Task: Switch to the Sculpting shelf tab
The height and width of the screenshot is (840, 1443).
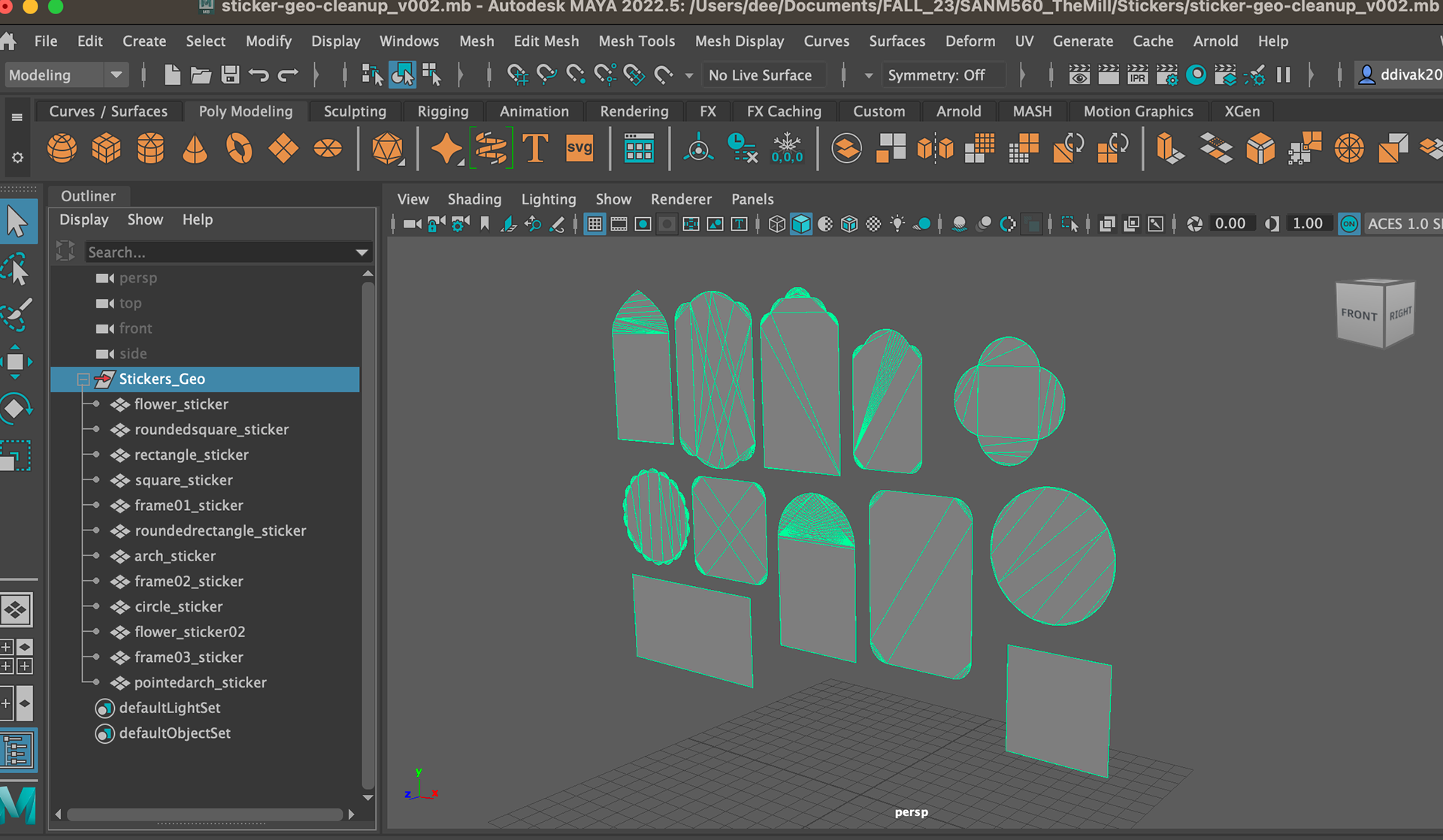Action: point(354,111)
